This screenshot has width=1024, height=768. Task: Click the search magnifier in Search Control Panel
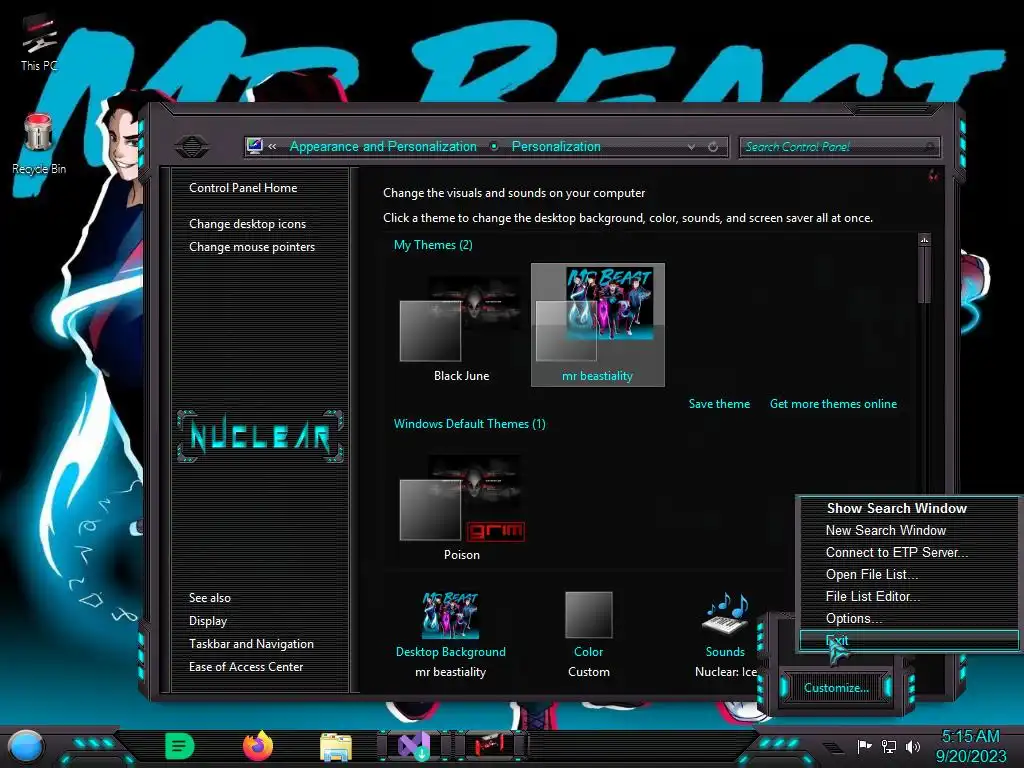click(x=930, y=147)
